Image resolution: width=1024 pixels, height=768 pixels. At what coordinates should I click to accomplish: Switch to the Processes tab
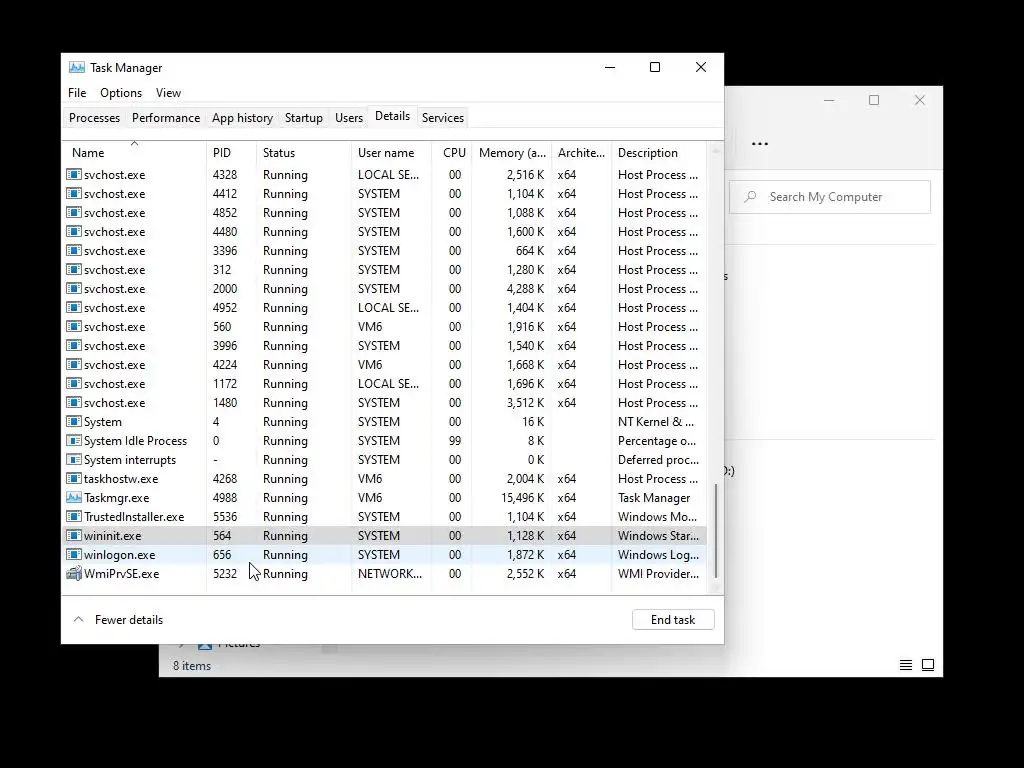coord(95,118)
